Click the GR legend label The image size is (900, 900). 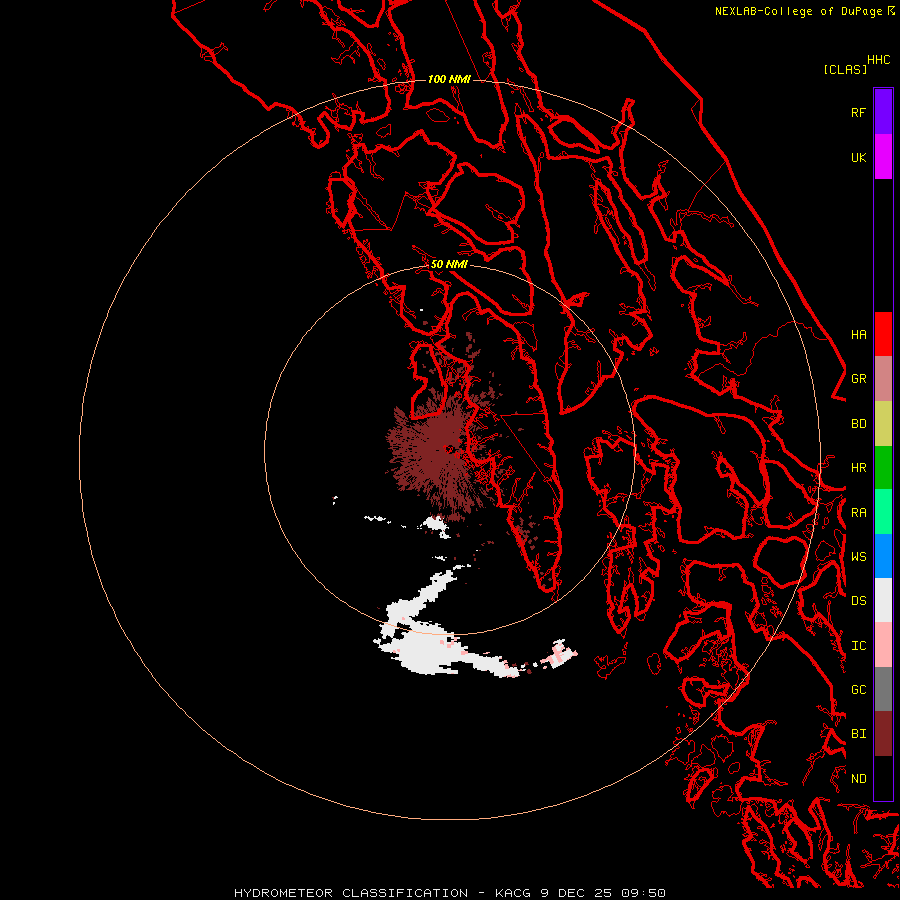[x=858, y=379]
